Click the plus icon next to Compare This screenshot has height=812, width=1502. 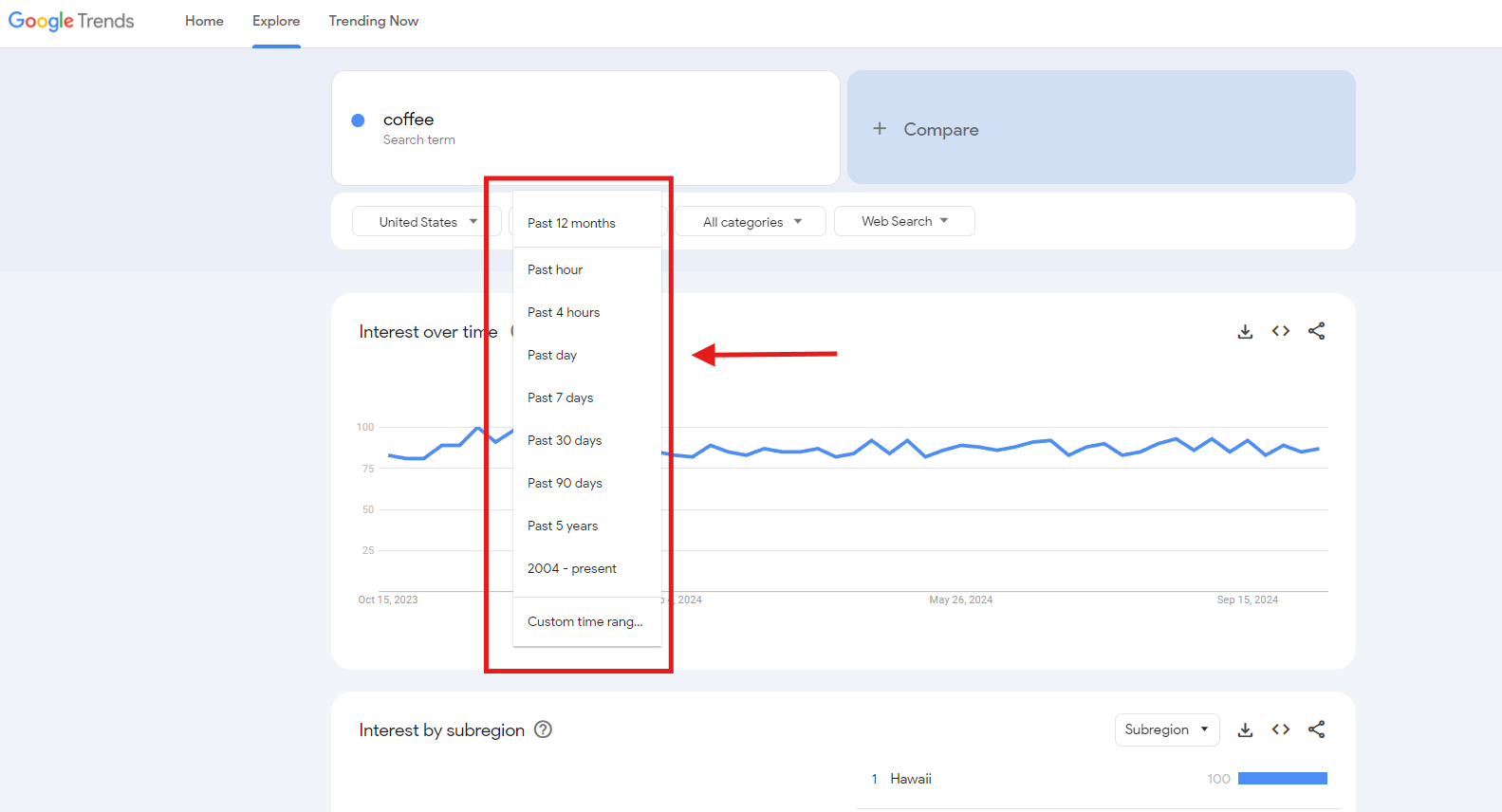[880, 128]
